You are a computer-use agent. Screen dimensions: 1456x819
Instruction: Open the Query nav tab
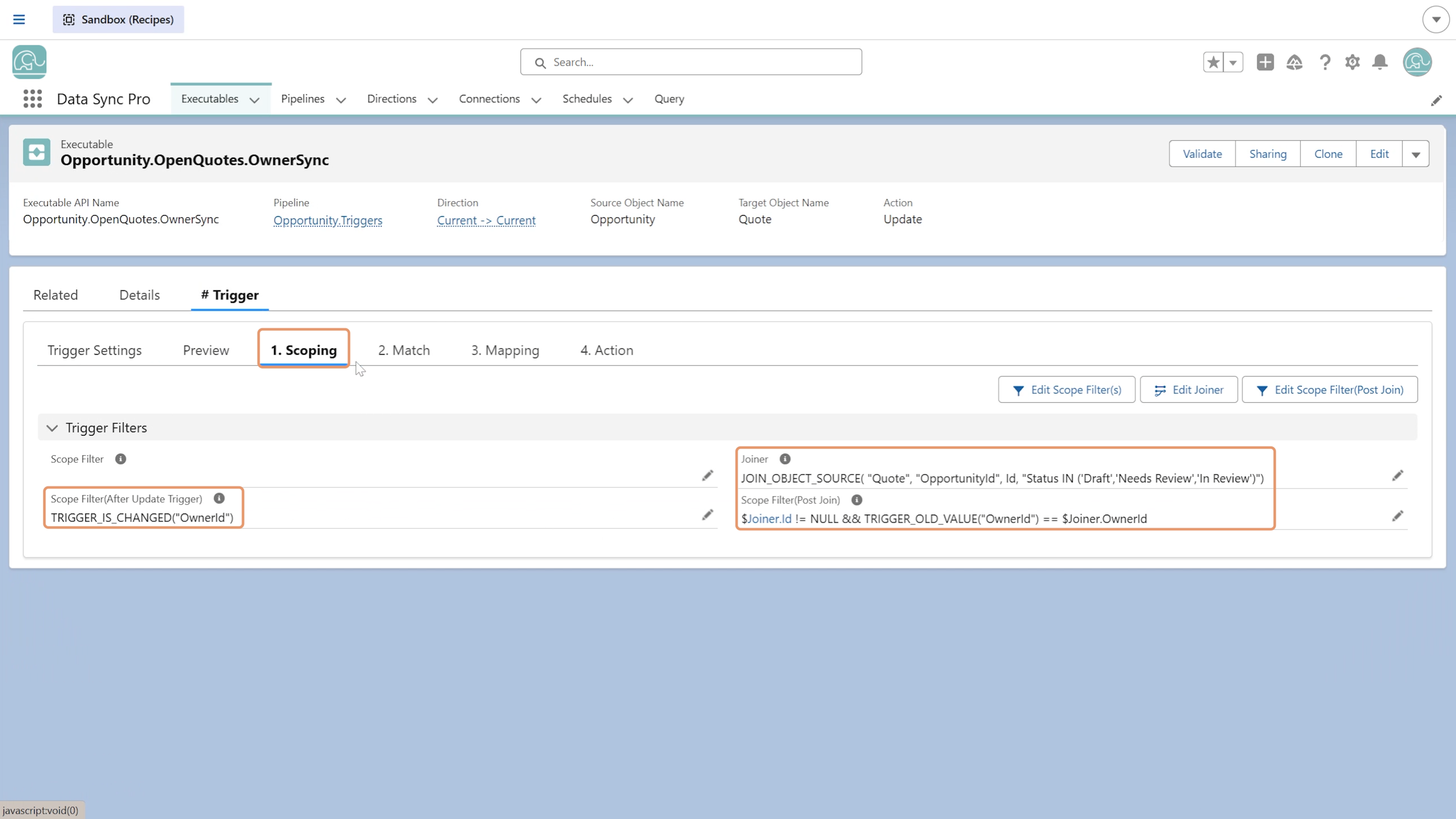pos(669,99)
